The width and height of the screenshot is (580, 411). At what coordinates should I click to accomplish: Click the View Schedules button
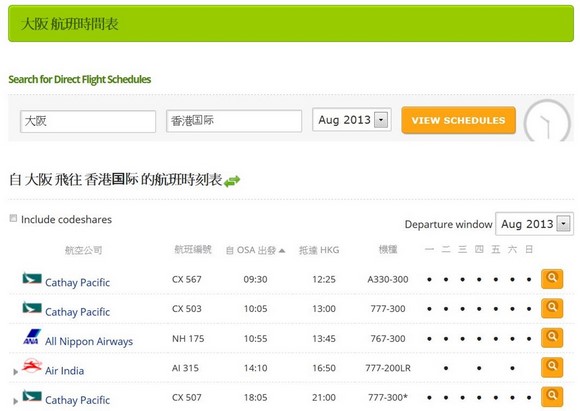coord(458,120)
